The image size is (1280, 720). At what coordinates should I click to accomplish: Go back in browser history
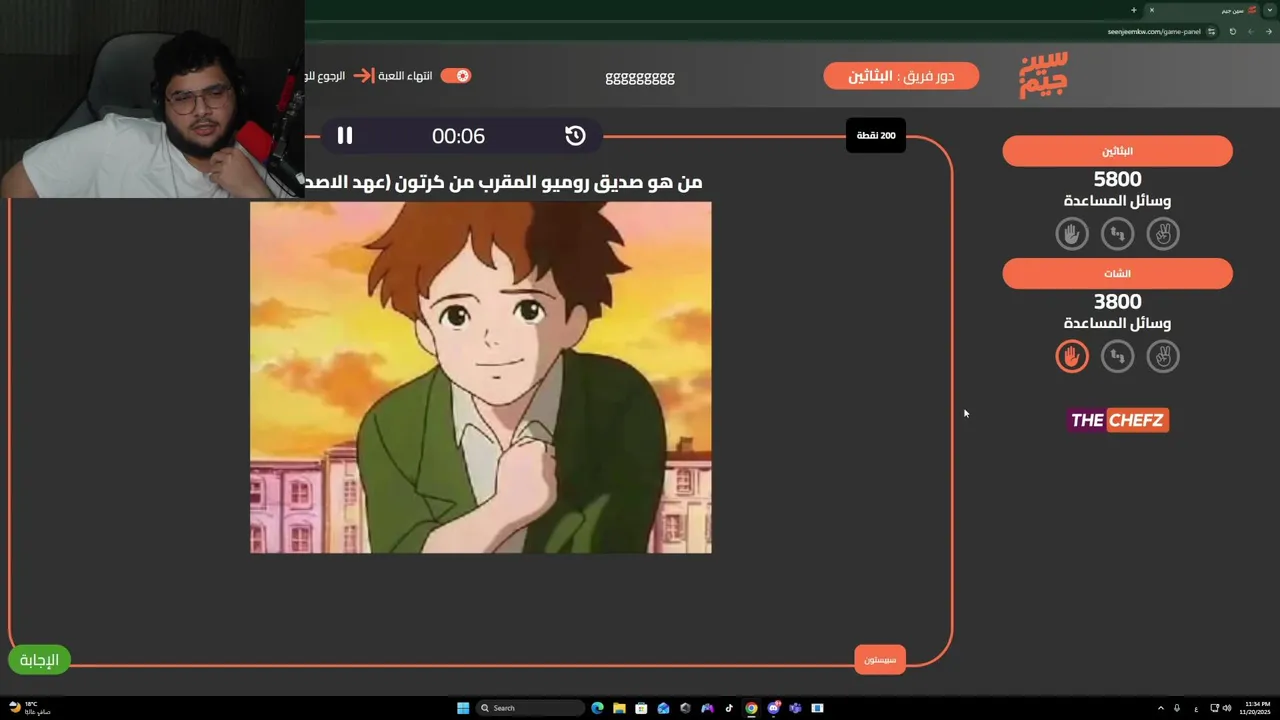pyautogui.click(x=1269, y=31)
